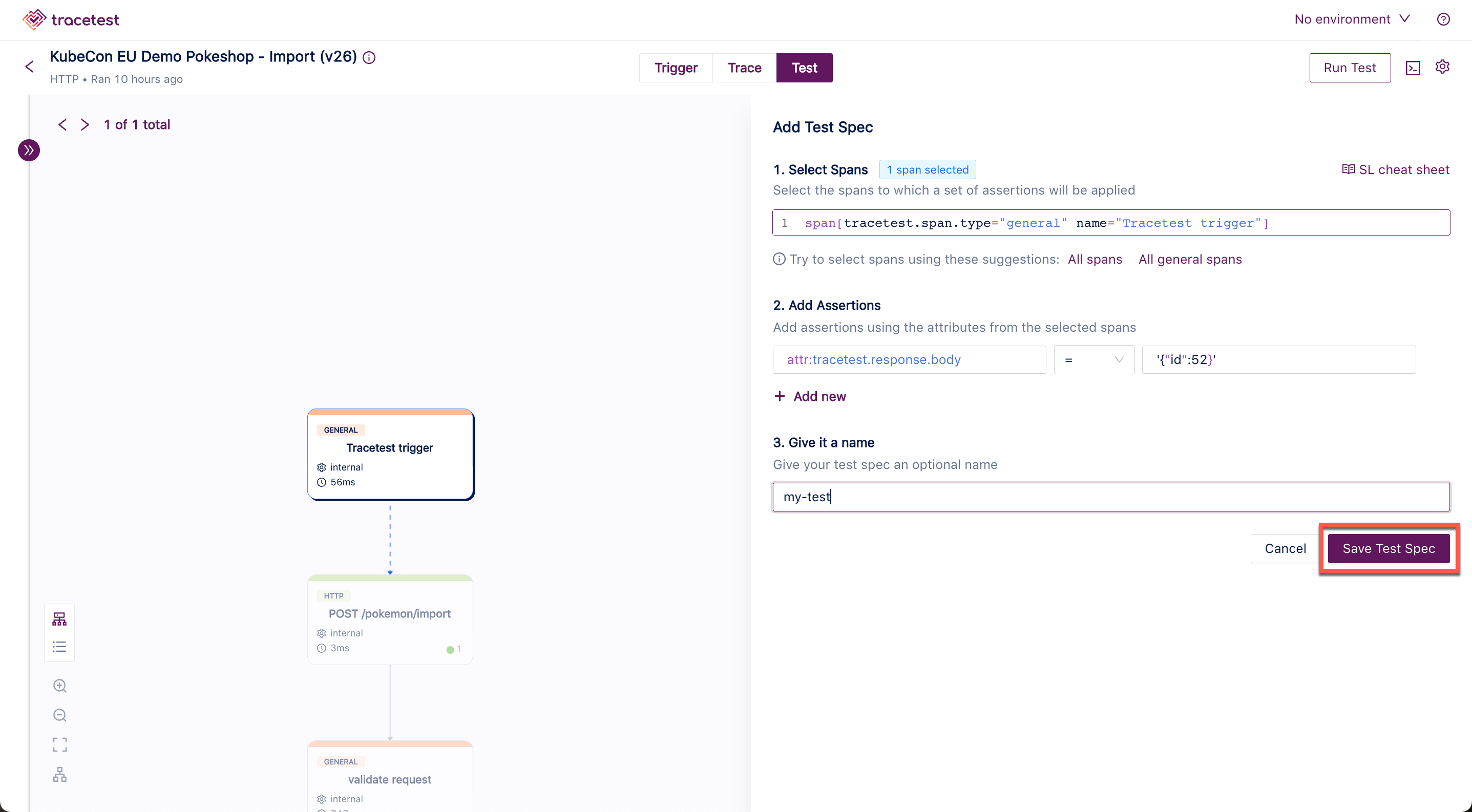The width and height of the screenshot is (1472, 812).
Task: Click the KubeCon EU Demo Pokeshop title
Action: (203, 56)
